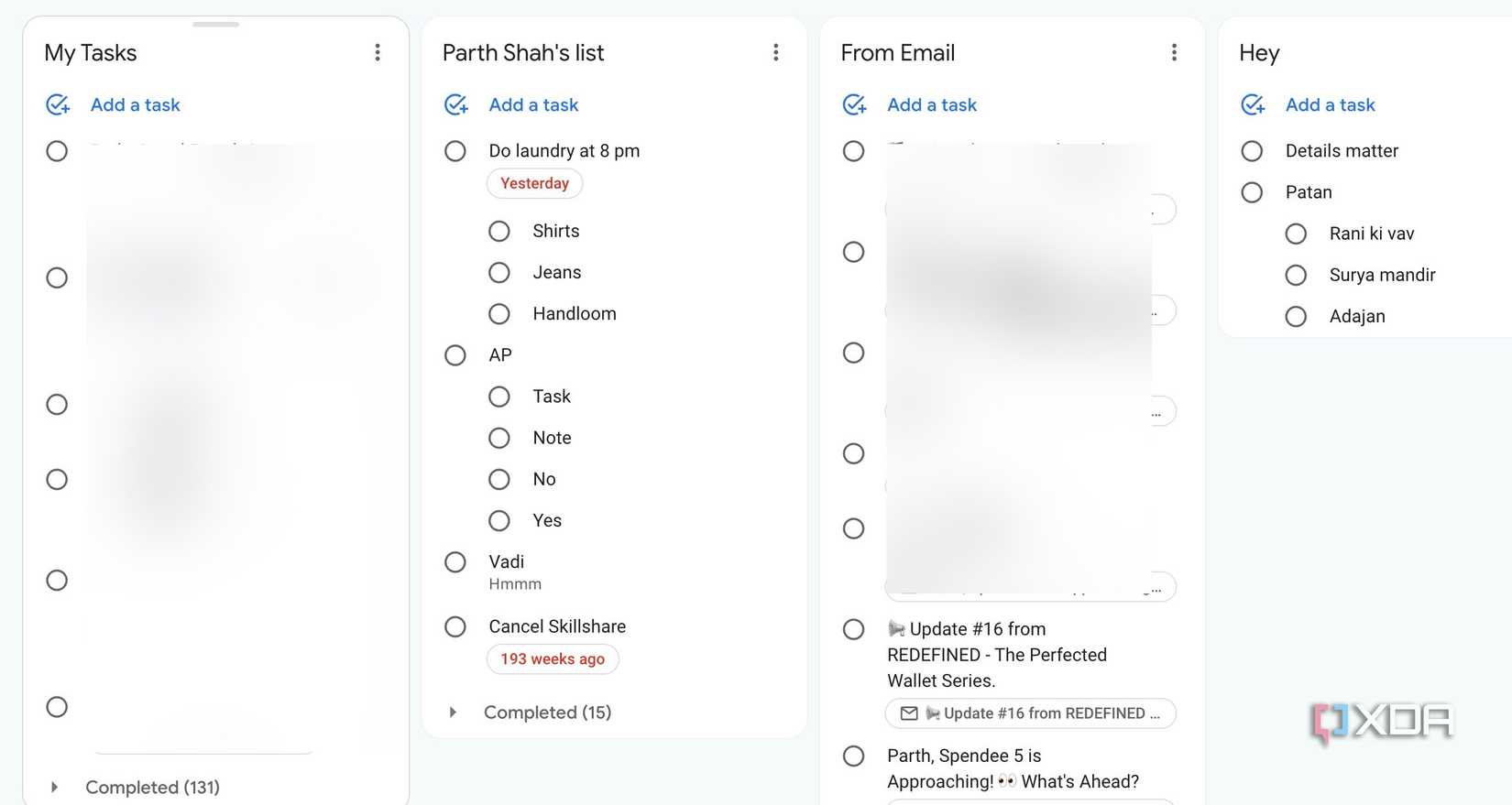
Task: Select the 'Patan' task in Hey list
Action: coord(1253,192)
